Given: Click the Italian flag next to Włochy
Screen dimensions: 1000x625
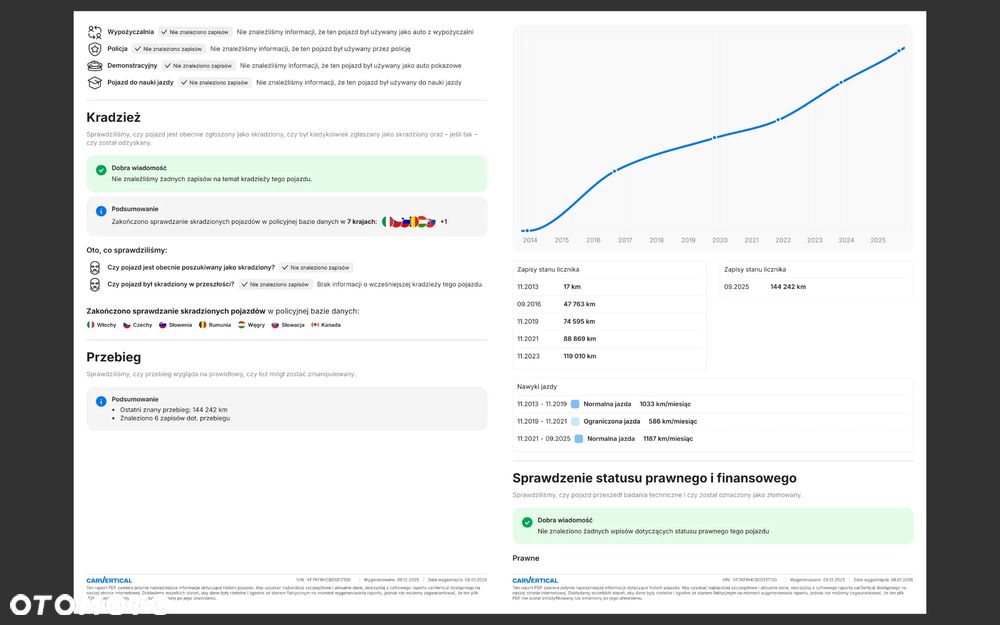Looking at the screenshot, I should coord(91,325).
